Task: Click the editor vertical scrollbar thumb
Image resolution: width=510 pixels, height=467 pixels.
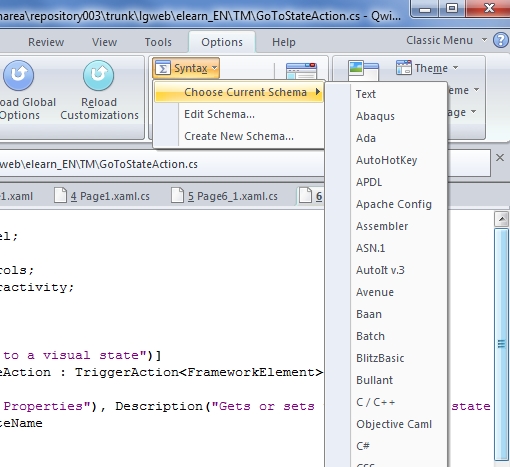Action: pyautogui.click(x=501, y=343)
